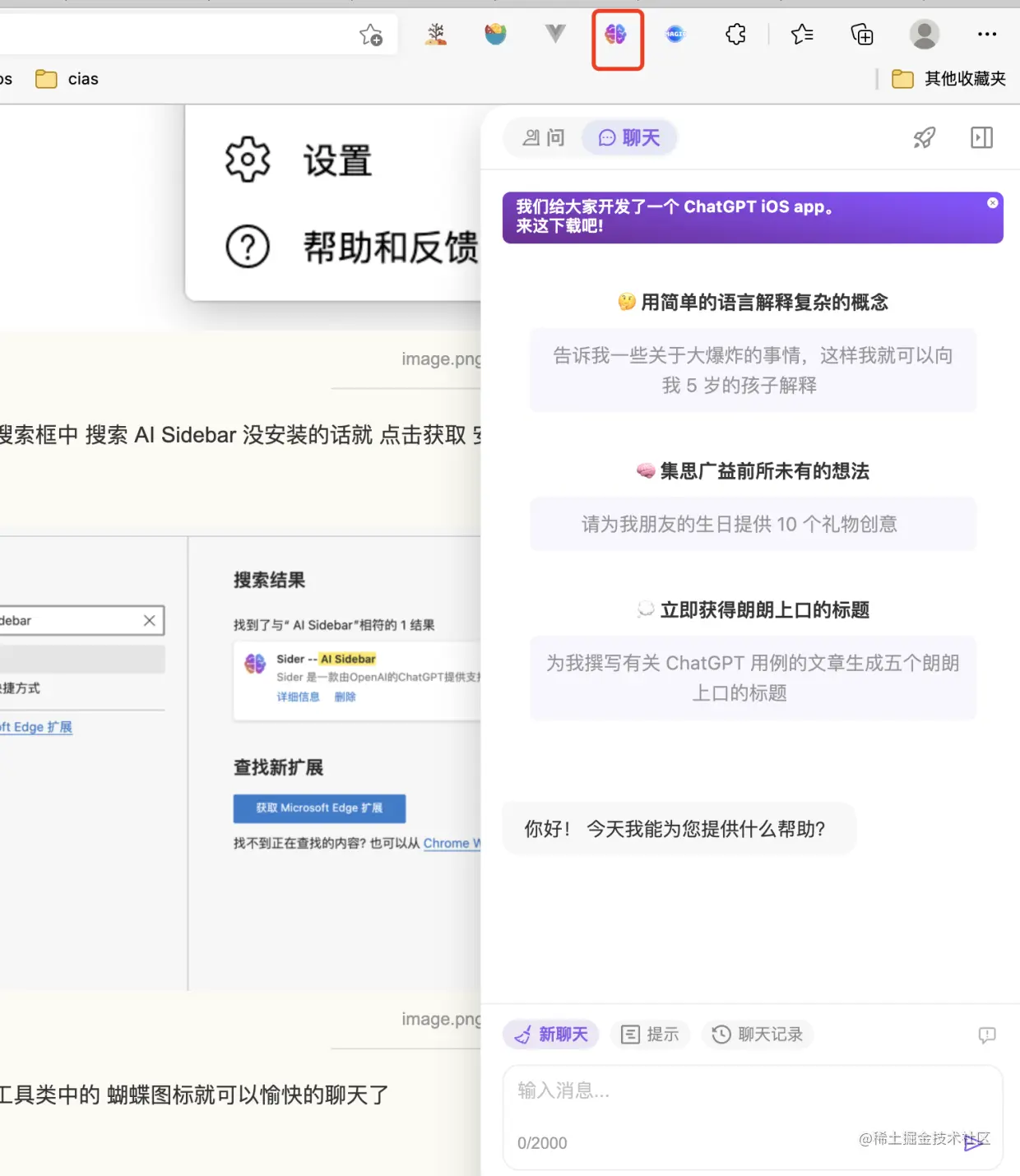Click the 查找新扩展 heading text
Screen dimensions: 1020x1176
(x=278, y=767)
